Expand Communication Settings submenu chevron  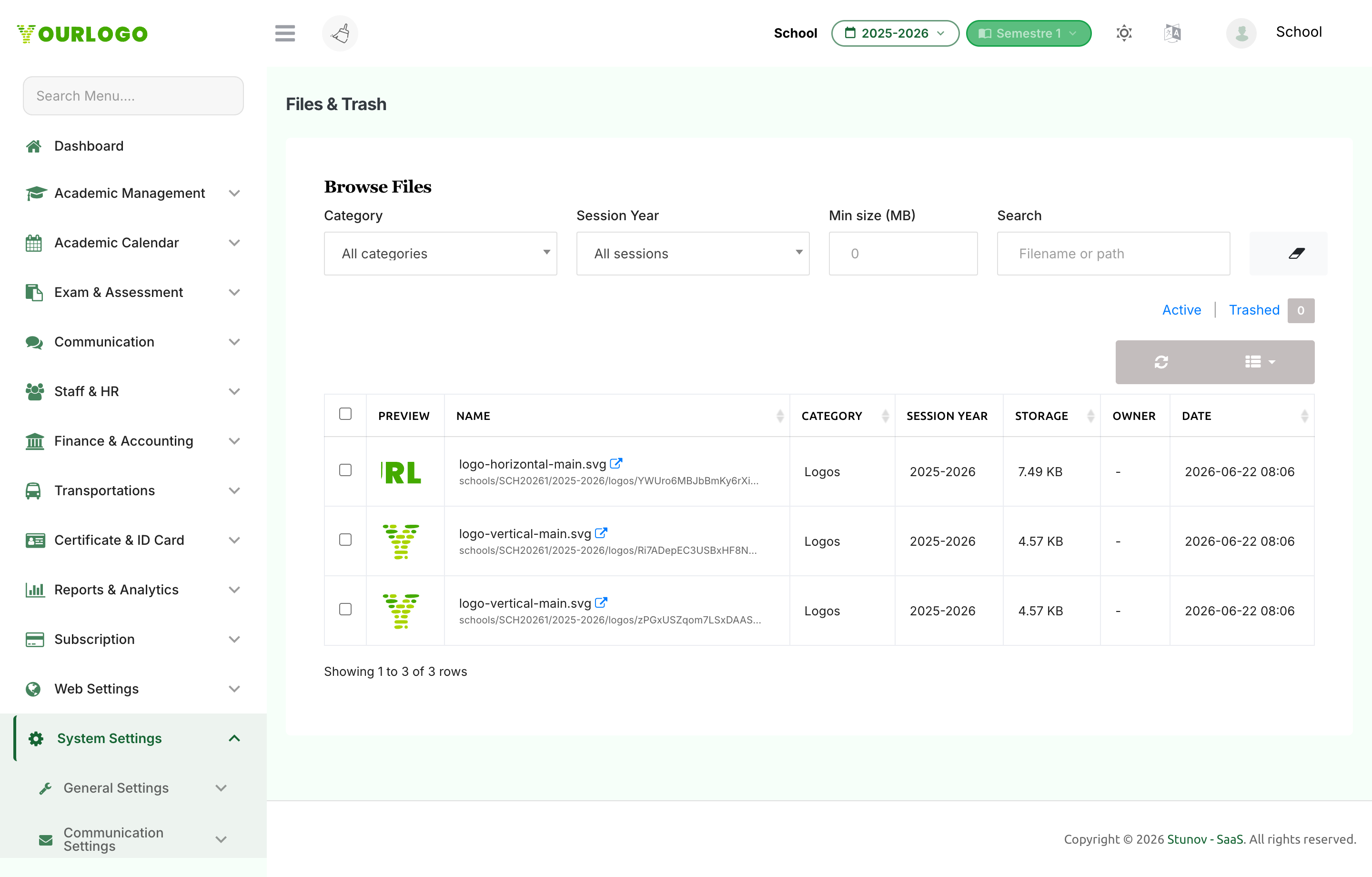(221, 840)
